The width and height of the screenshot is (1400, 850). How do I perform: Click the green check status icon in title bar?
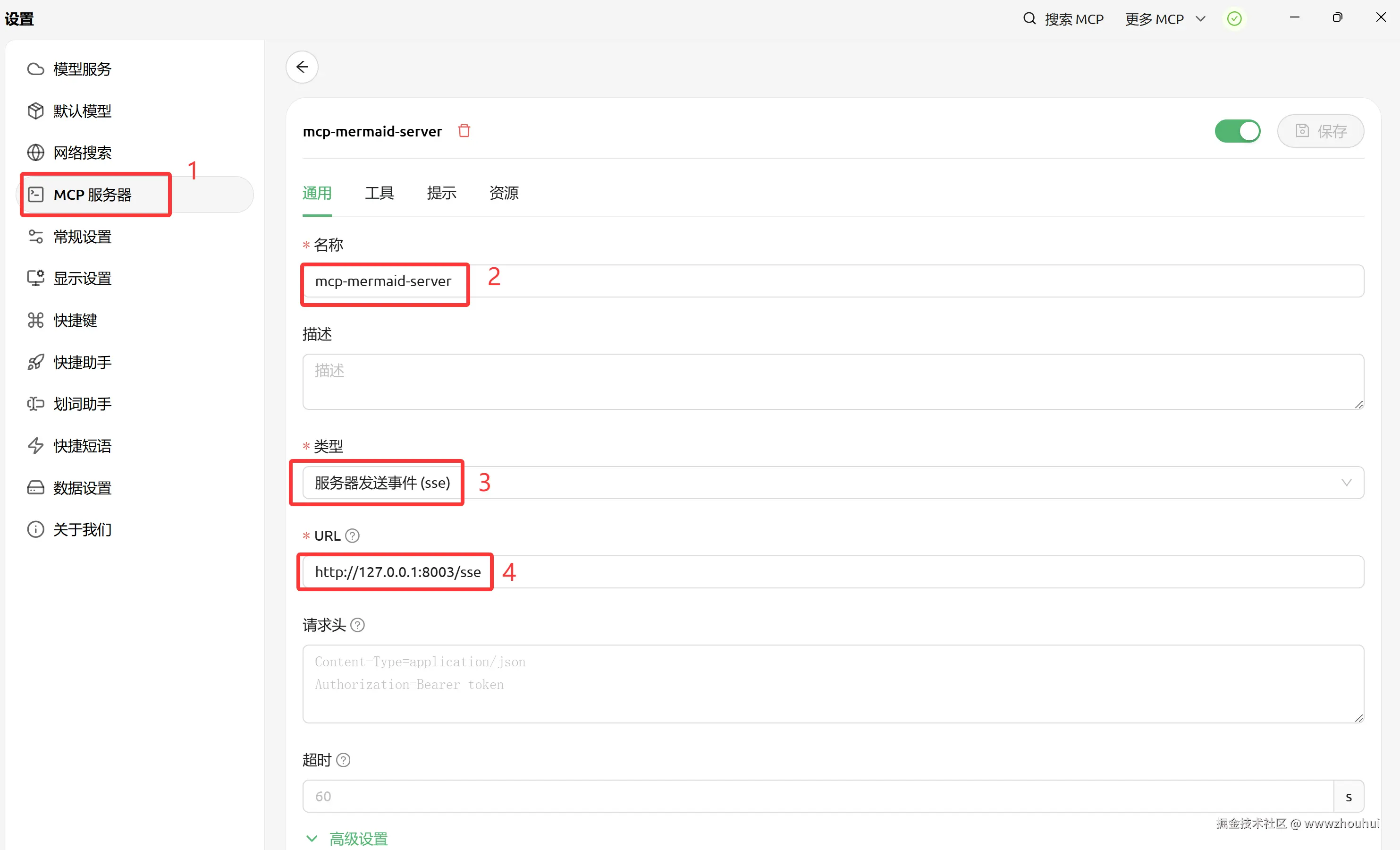coord(1234,19)
